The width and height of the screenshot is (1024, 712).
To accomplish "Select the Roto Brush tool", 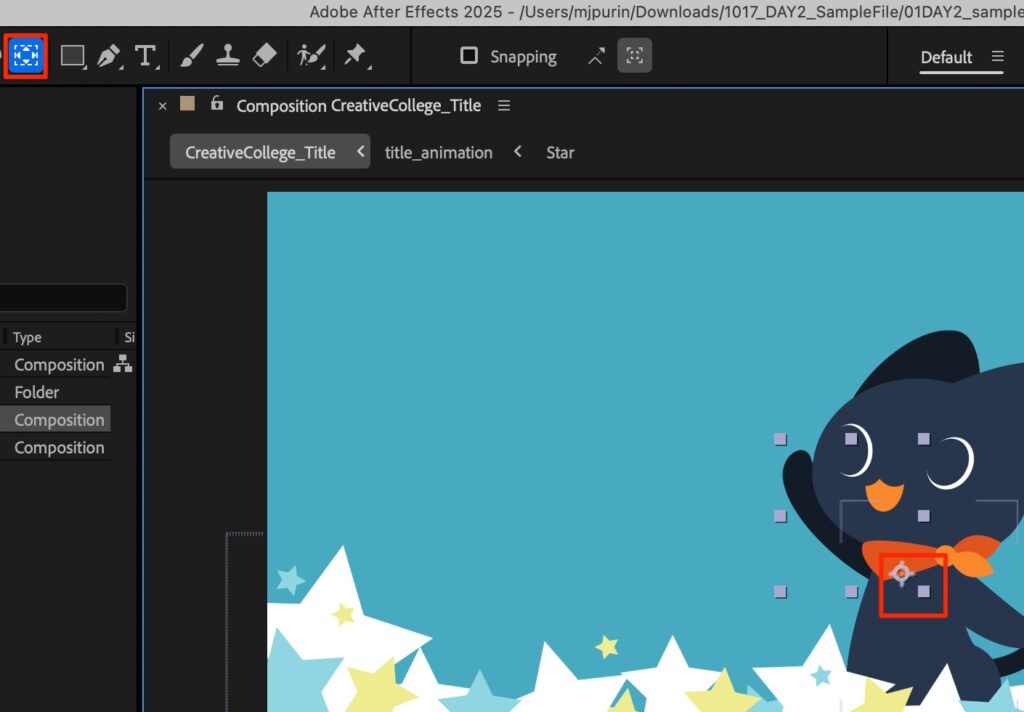I will coord(310,56).
